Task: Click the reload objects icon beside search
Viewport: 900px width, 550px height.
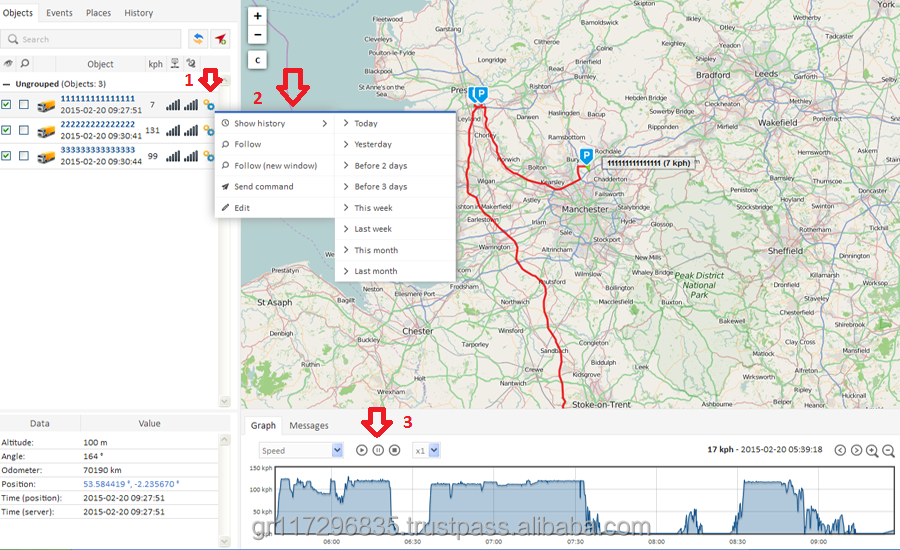Action: (198, 39)
